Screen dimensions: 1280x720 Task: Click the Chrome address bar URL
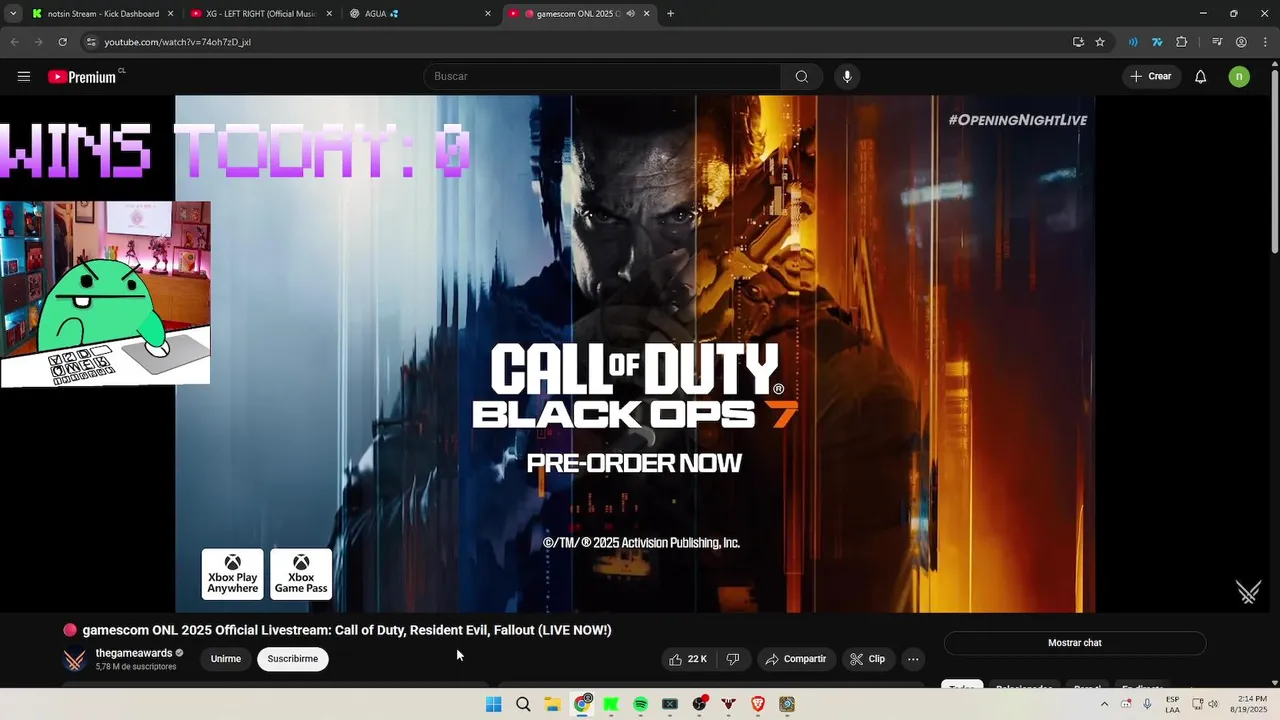[178, 42]
